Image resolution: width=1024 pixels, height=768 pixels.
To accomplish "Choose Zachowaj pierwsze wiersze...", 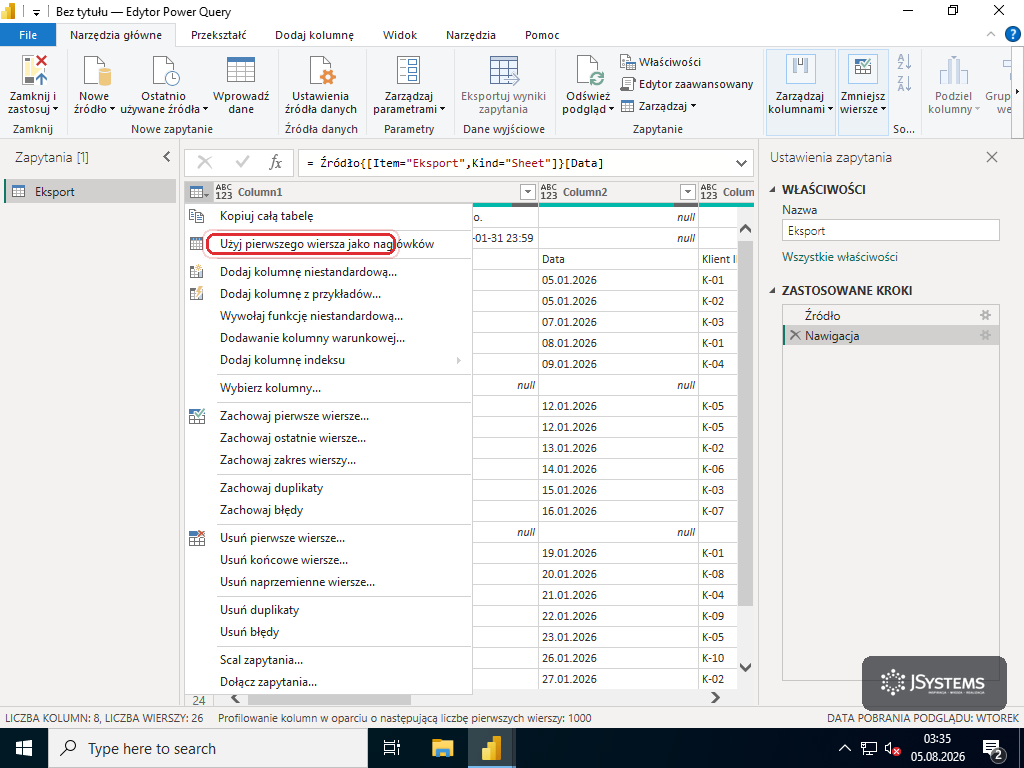I will point(328,416).
